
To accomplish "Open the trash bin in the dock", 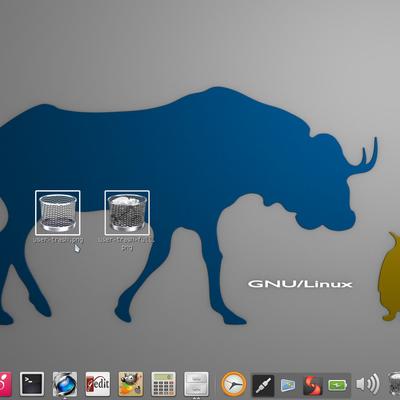I will pos(394,385).
